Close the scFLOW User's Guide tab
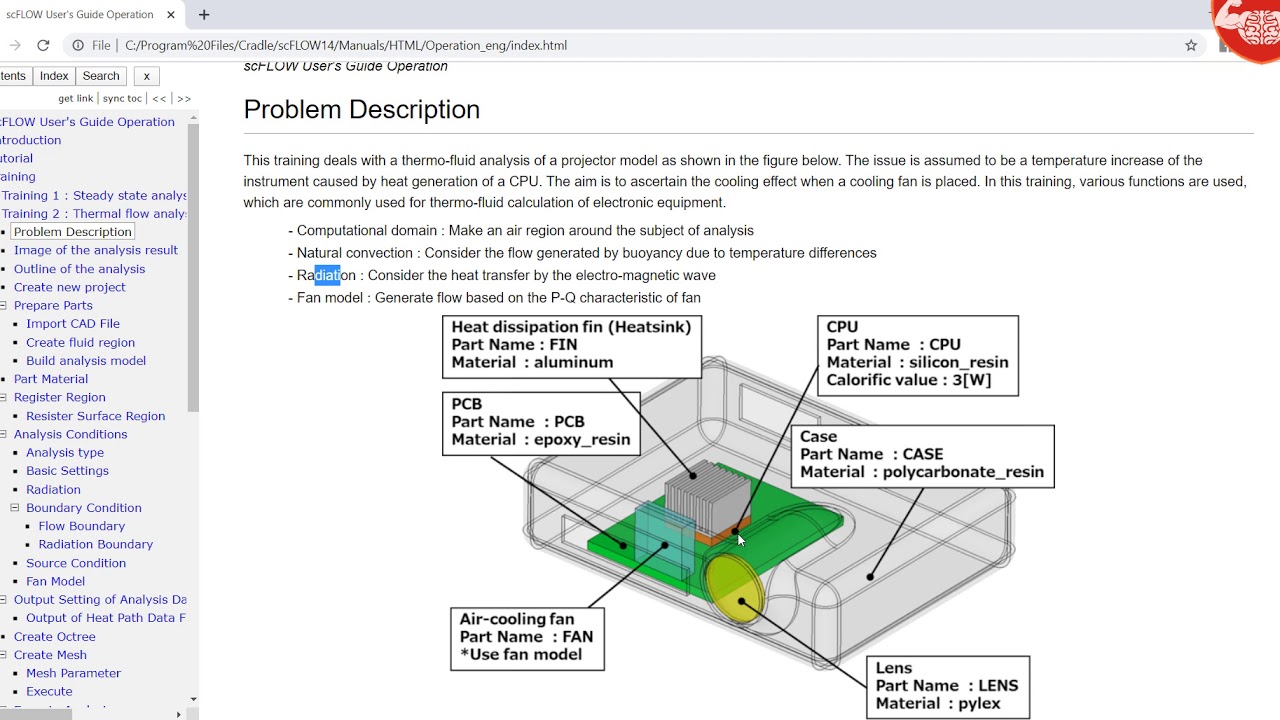Viewport: 1280px width, 720px height. [171, 15]
